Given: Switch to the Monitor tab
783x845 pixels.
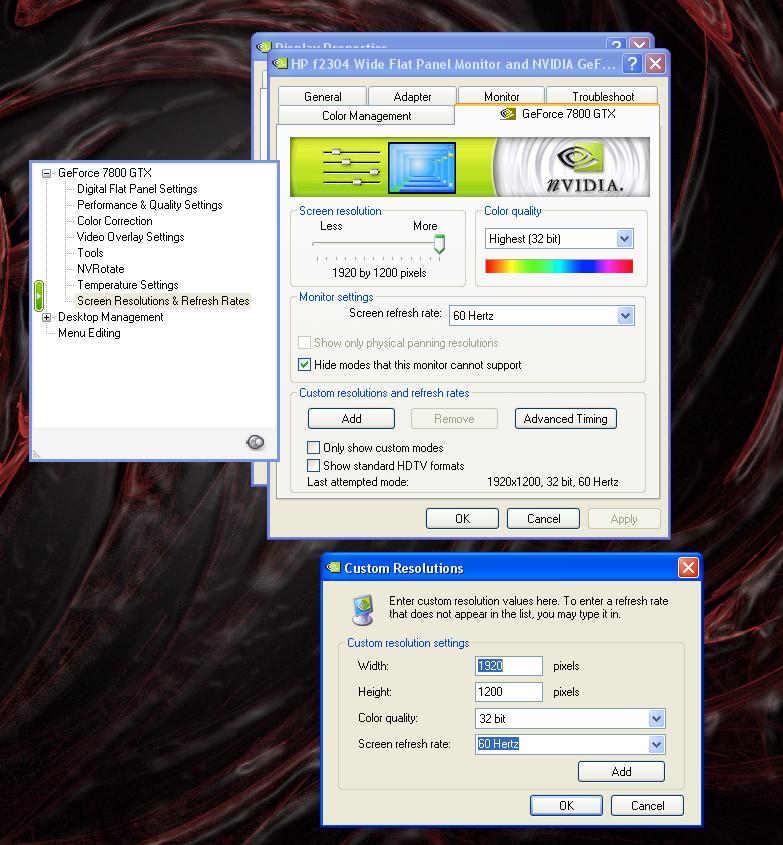Looking at the screenshot, I should [501, 96].
